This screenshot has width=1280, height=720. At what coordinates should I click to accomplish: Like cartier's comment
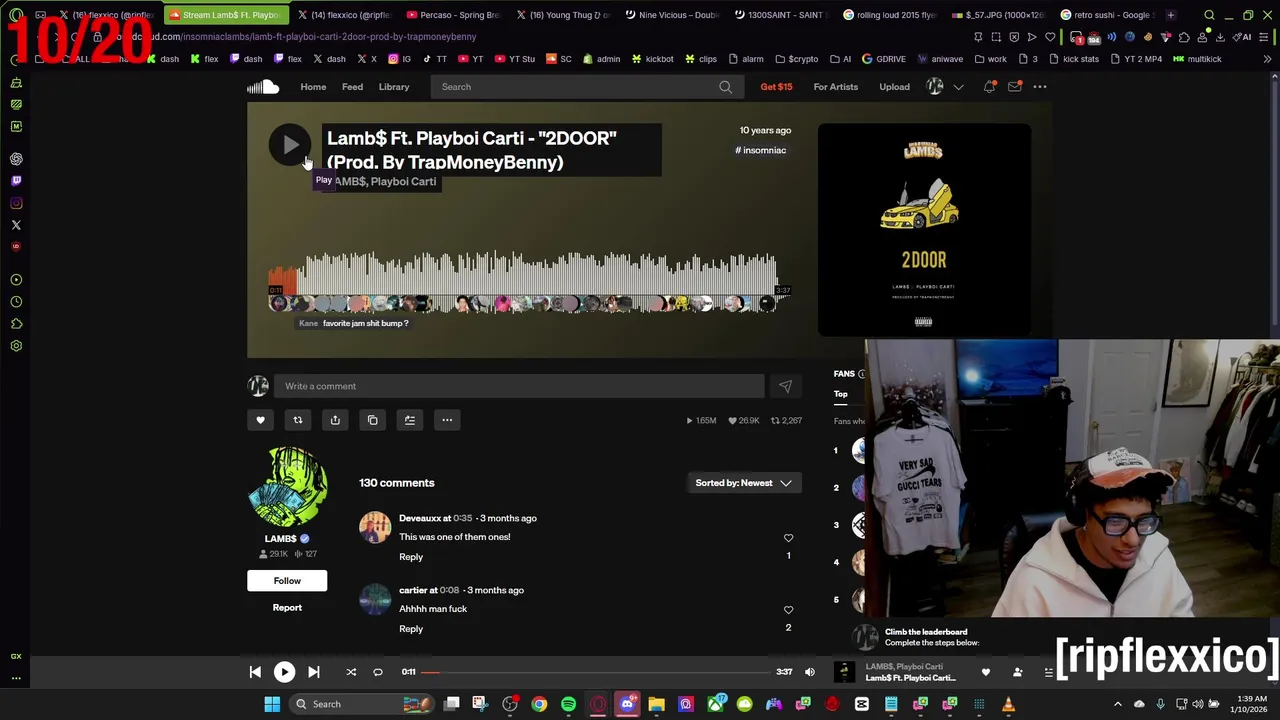pyautogui.click(x=788, y=610)
